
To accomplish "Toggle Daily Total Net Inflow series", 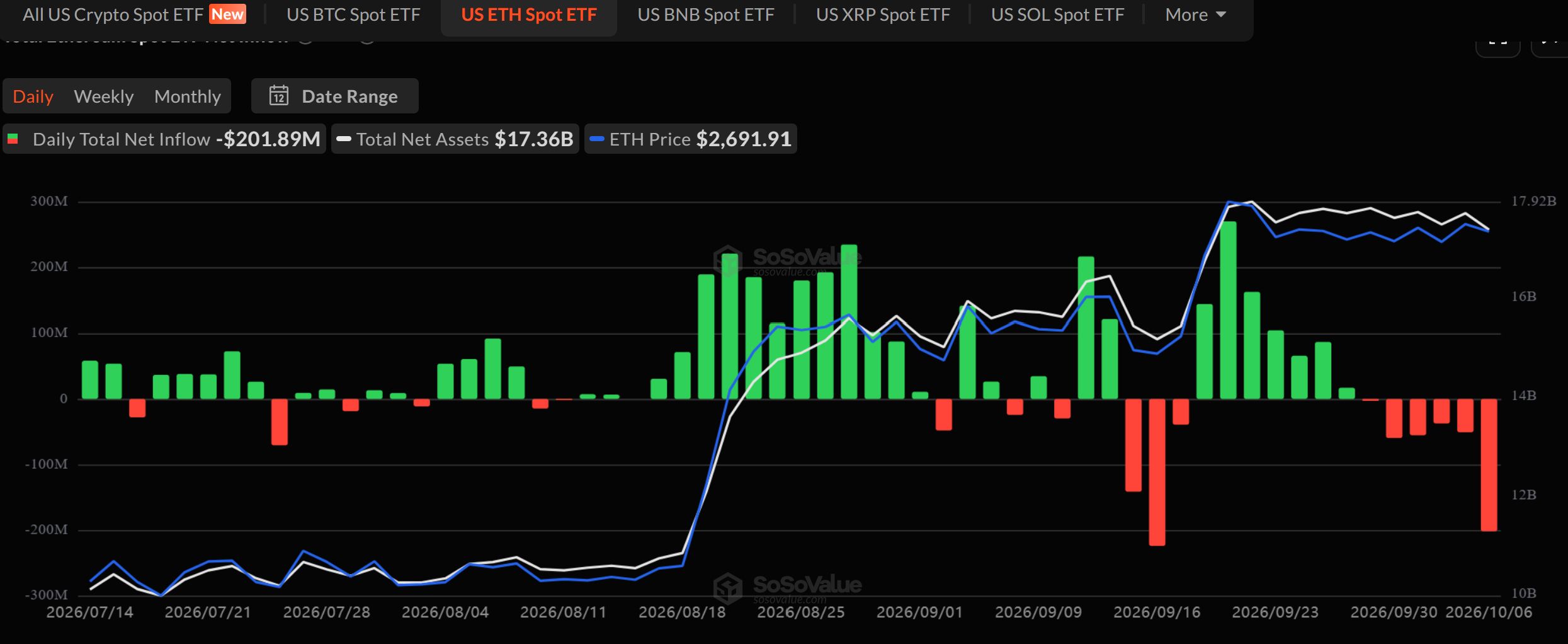I will pos(164,139).
